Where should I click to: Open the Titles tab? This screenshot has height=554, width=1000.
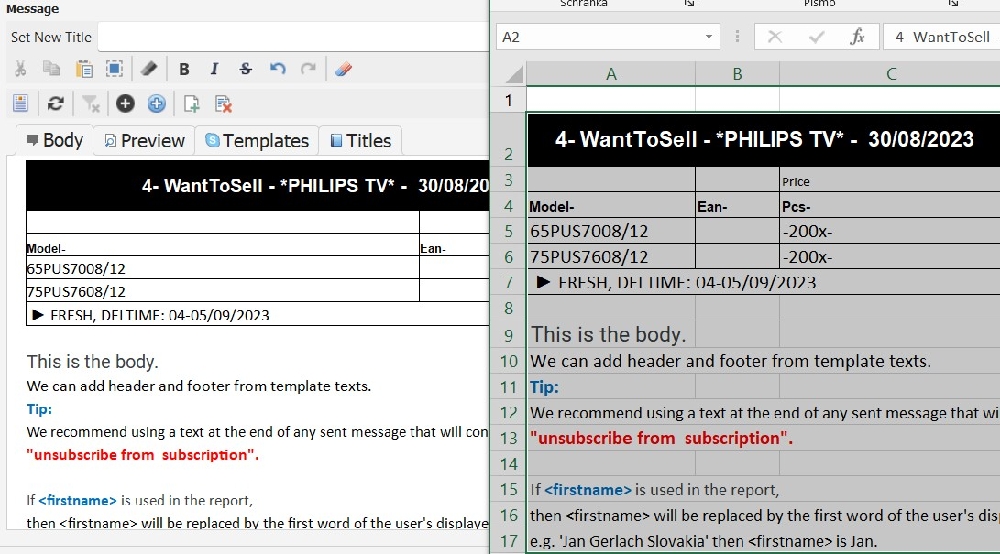[x=360, y=140]
